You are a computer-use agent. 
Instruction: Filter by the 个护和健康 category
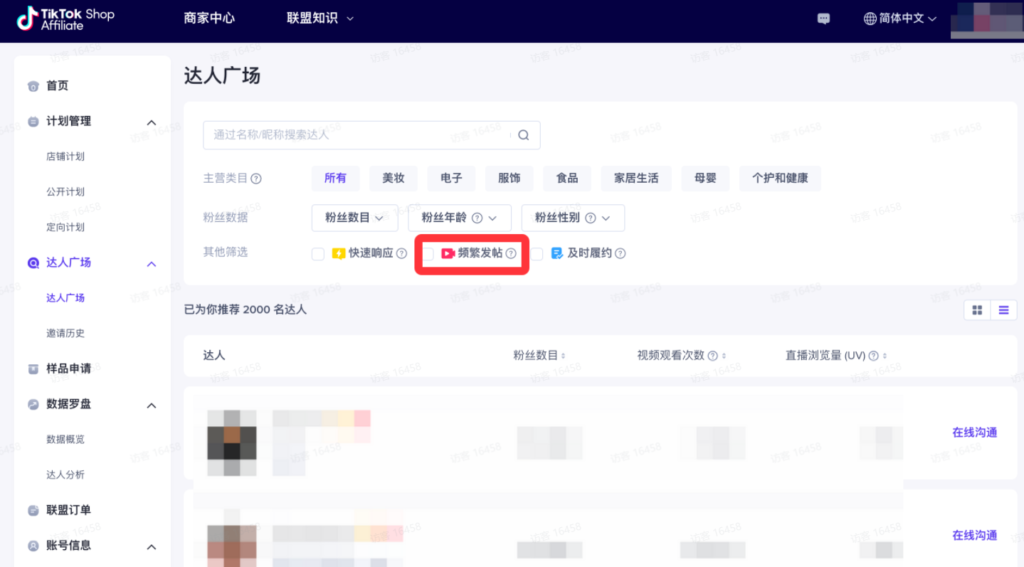(x=780, y=178)
